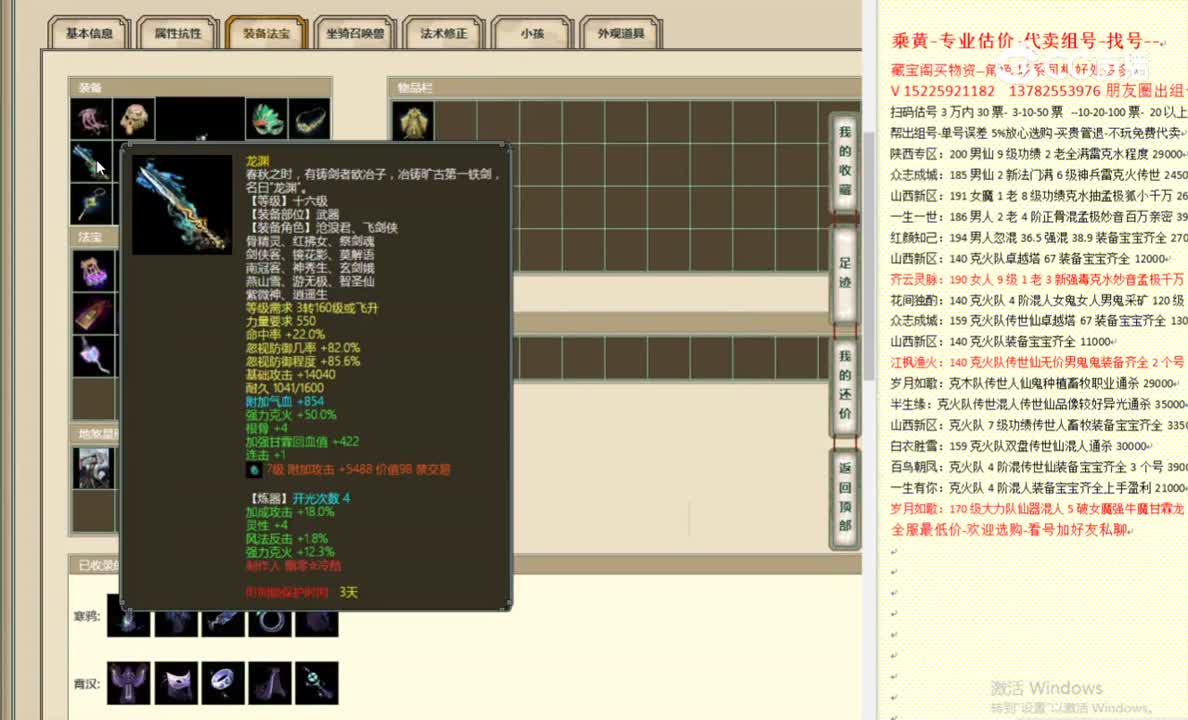
Task: Switch to the 基本信息 tab
Action: click(89, 33)
